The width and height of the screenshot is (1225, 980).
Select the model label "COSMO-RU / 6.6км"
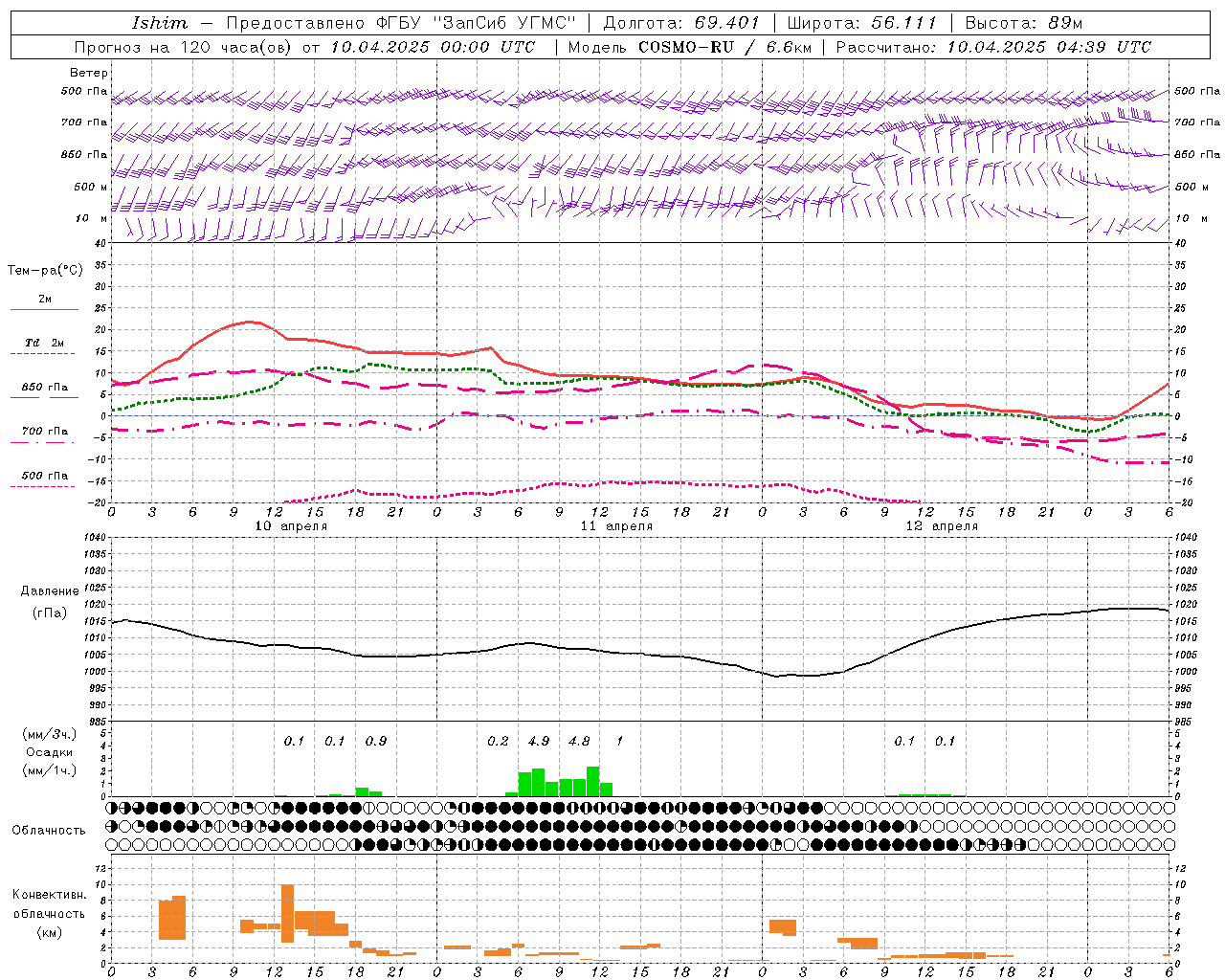pyautogui.click(x=724, y=46)
